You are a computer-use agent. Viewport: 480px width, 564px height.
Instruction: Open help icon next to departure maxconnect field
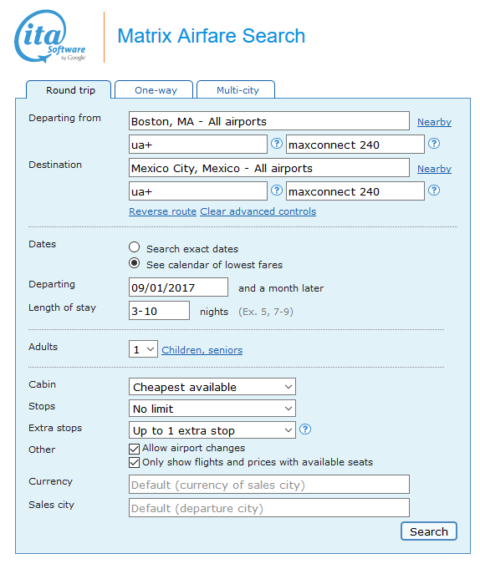point(434,144)
